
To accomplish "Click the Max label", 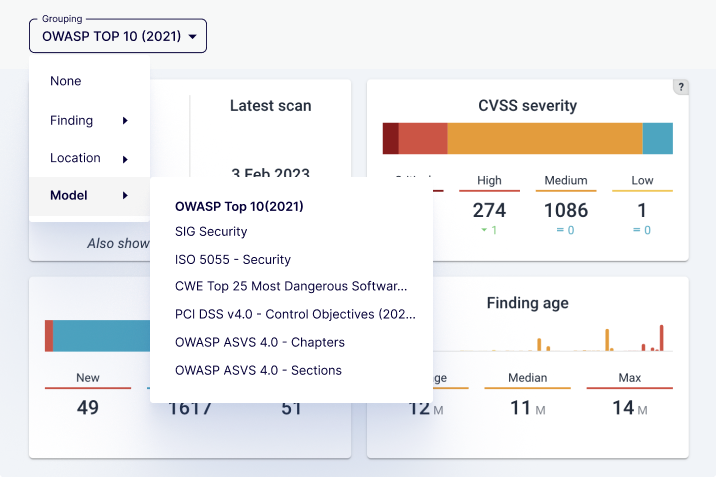I will click(x=630, y=377).
